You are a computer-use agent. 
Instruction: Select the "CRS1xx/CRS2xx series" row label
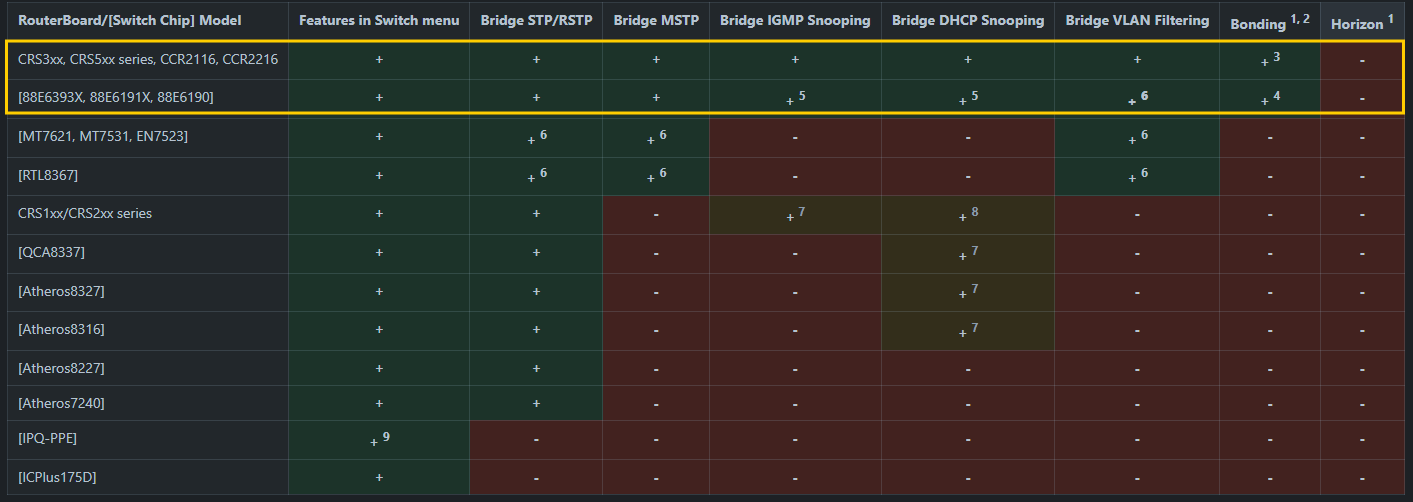click(x=85, y=214)
